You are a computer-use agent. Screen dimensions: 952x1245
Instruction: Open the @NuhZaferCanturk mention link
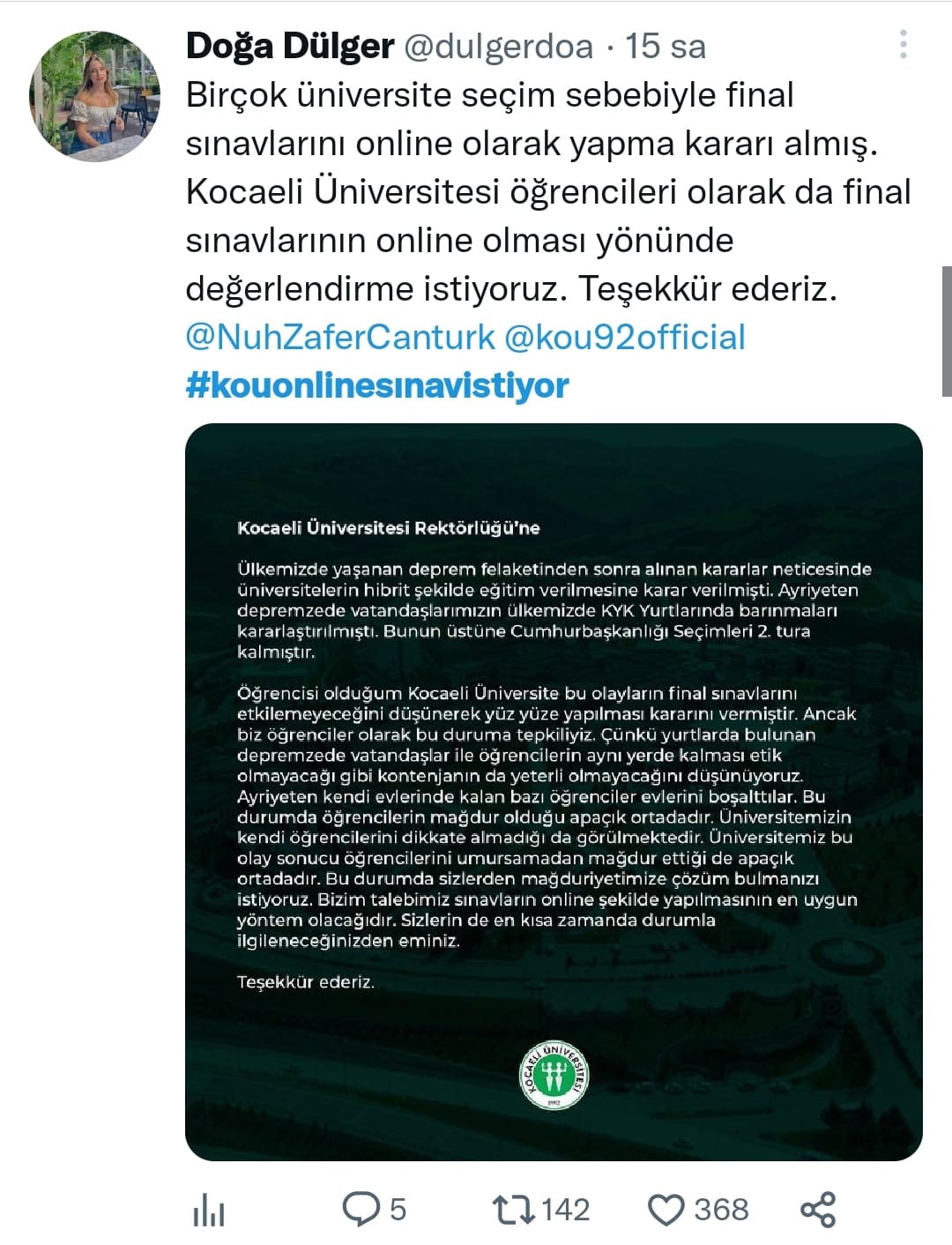[x=340, y=337]
